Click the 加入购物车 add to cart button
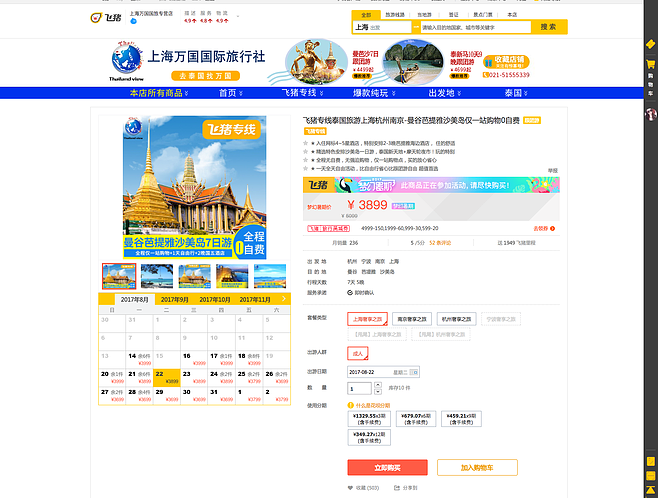This screenshot has width=658, height=498. click(x=477, y=467)
